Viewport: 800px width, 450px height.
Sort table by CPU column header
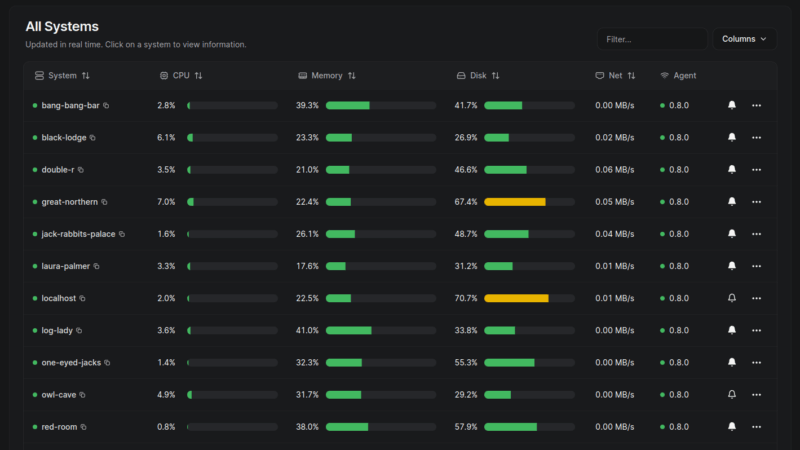coord(181,76)
